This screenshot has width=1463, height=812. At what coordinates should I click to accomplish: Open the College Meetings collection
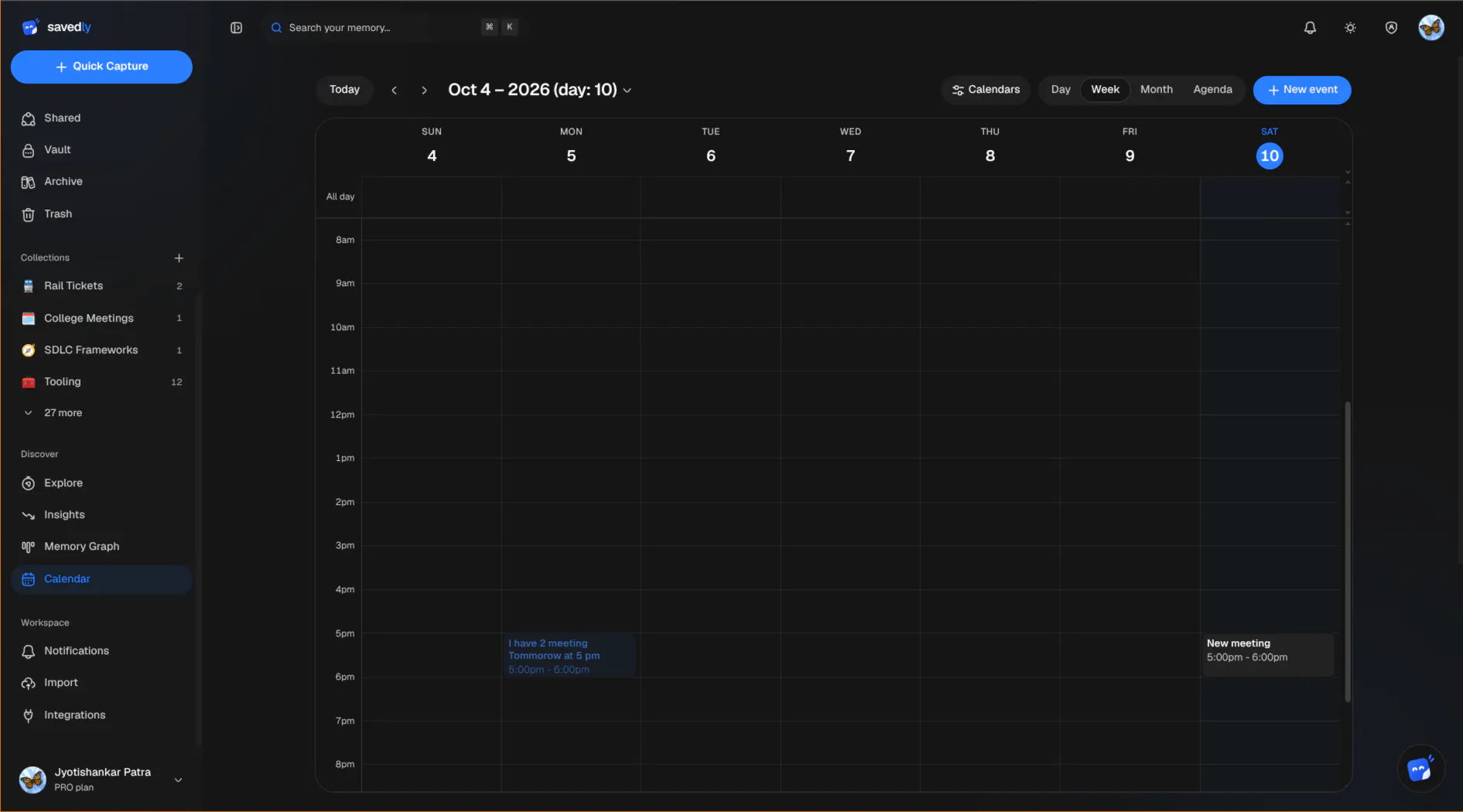[101, 319]
